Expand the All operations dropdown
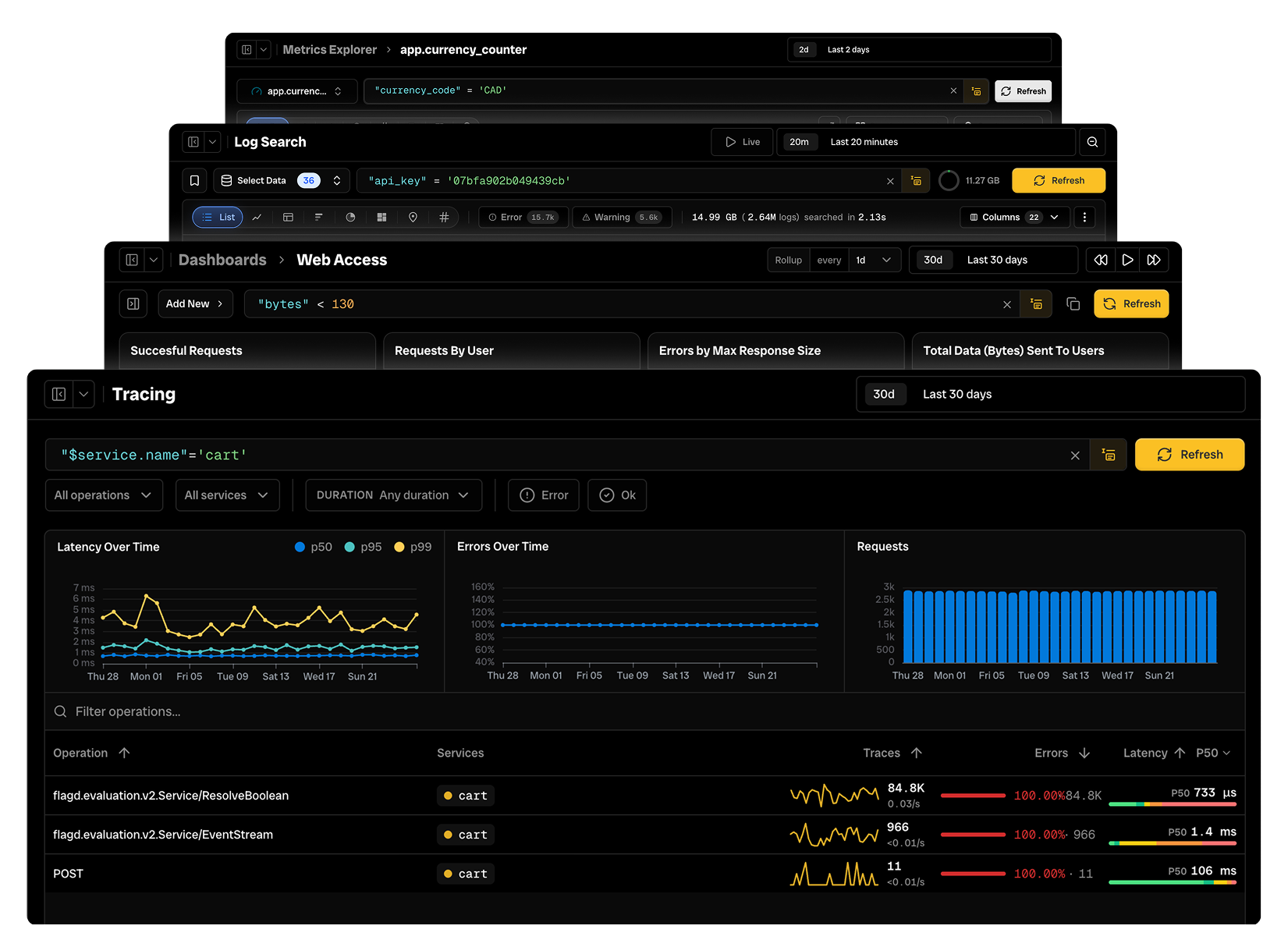 pyautogui.click(x=104, y=495)
